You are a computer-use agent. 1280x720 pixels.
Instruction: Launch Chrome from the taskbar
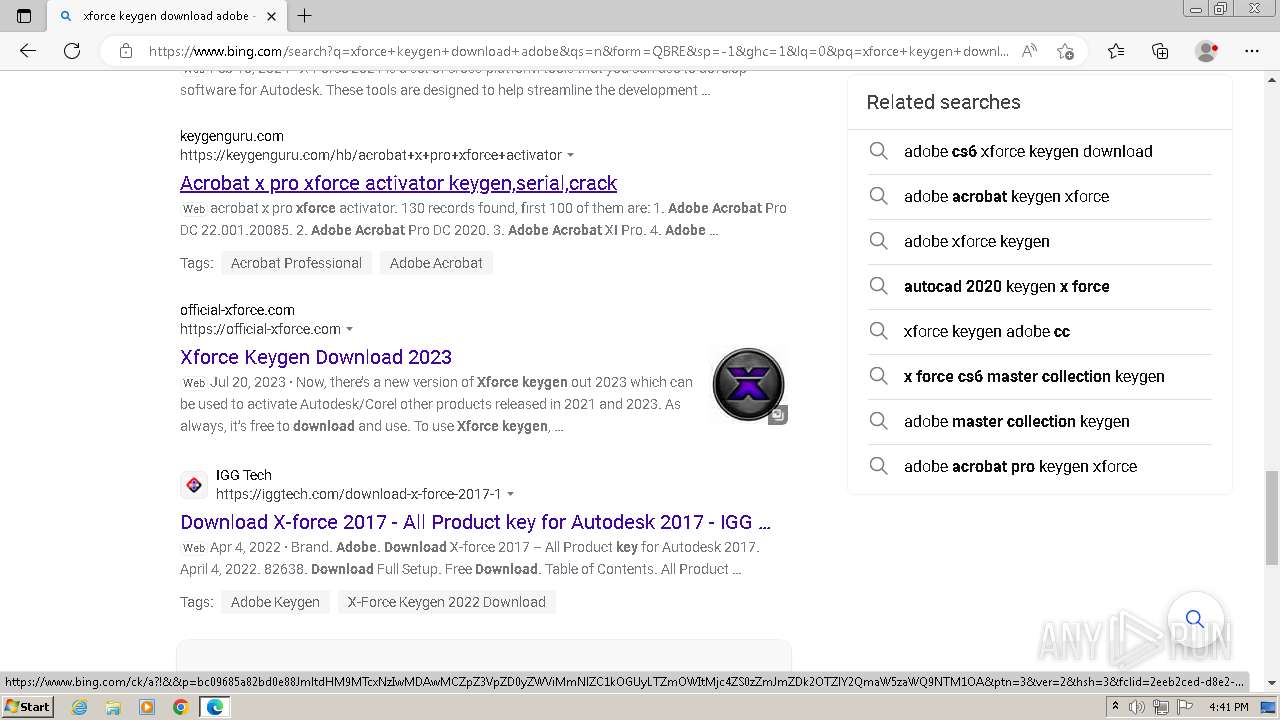click(180, 707)
